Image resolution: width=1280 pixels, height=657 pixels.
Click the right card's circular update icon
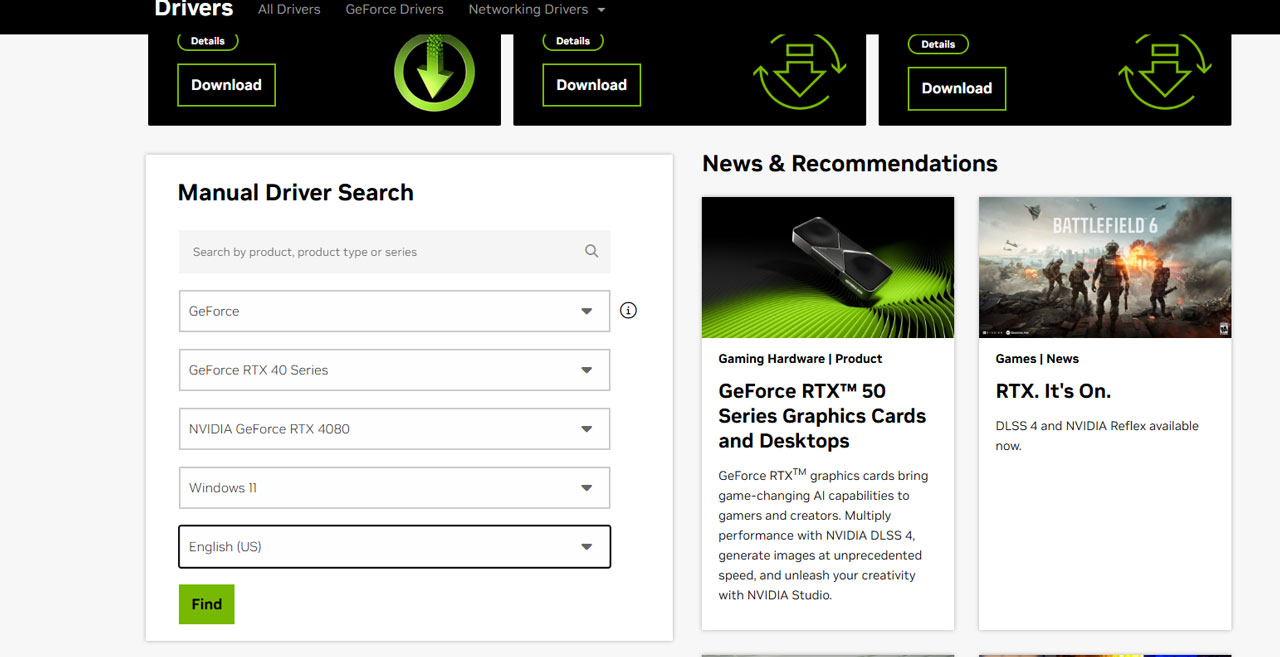[x=1164, y=72]
